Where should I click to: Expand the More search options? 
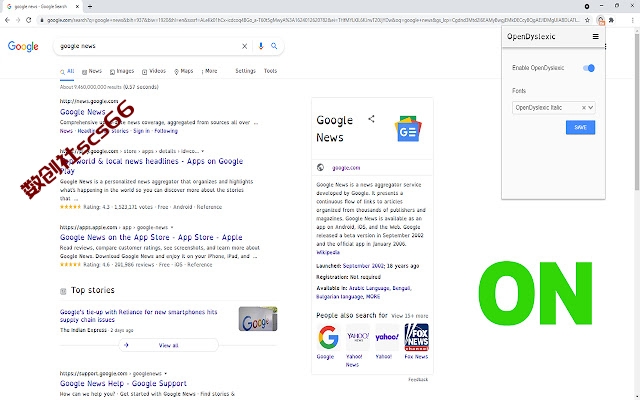coord(209,71)
